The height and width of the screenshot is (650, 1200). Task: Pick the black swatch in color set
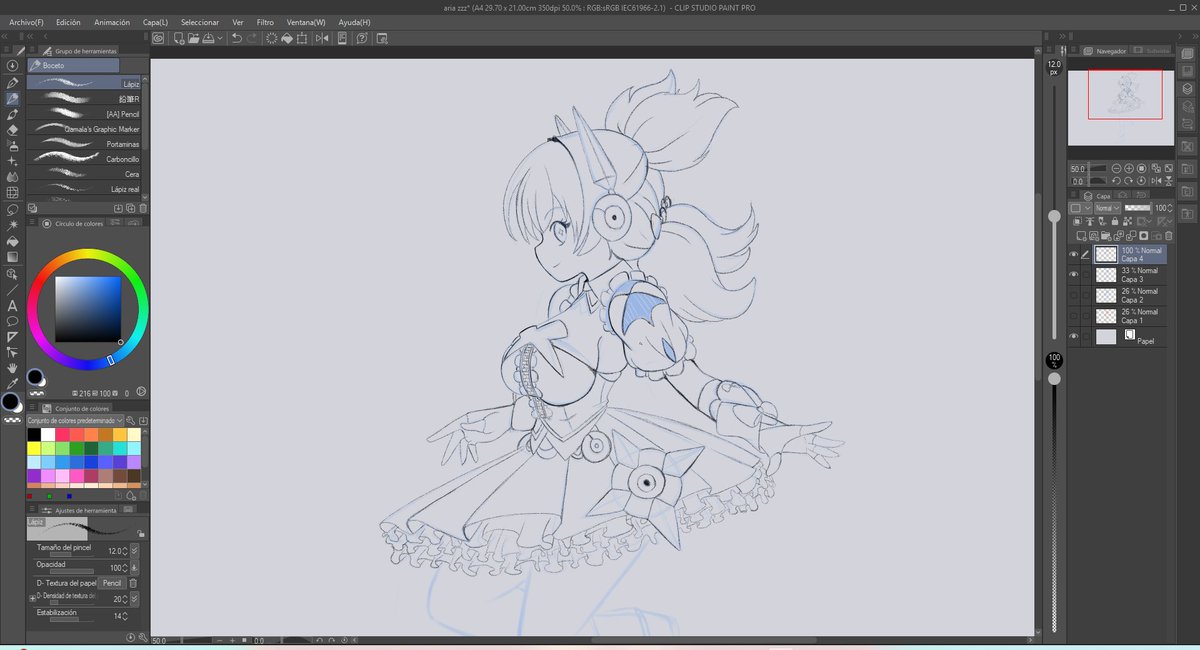(34, 436)
